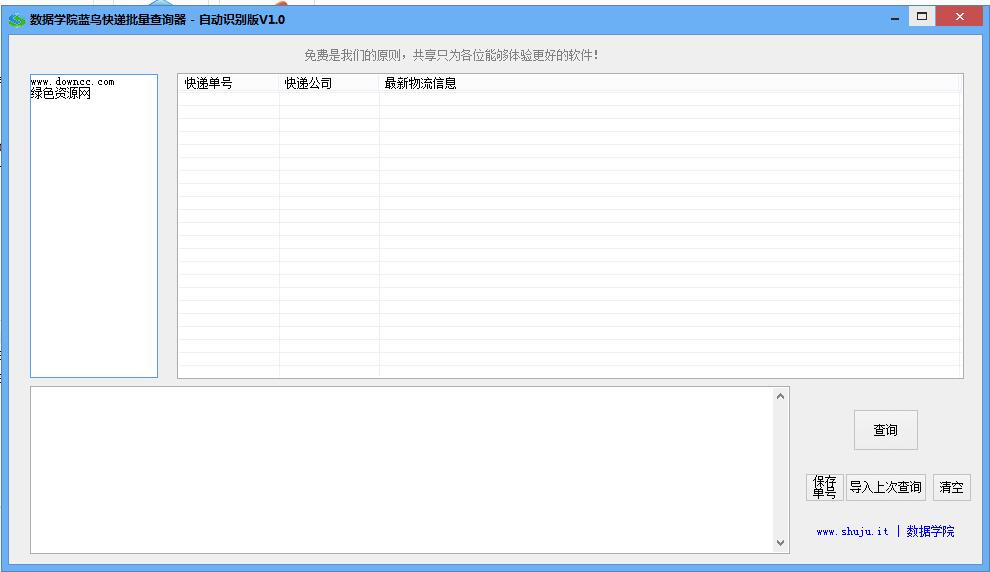The width and height of the screenshot is (990, 572).
Task: Select the 快递单号 column header
Action: (x=229, y=83)
